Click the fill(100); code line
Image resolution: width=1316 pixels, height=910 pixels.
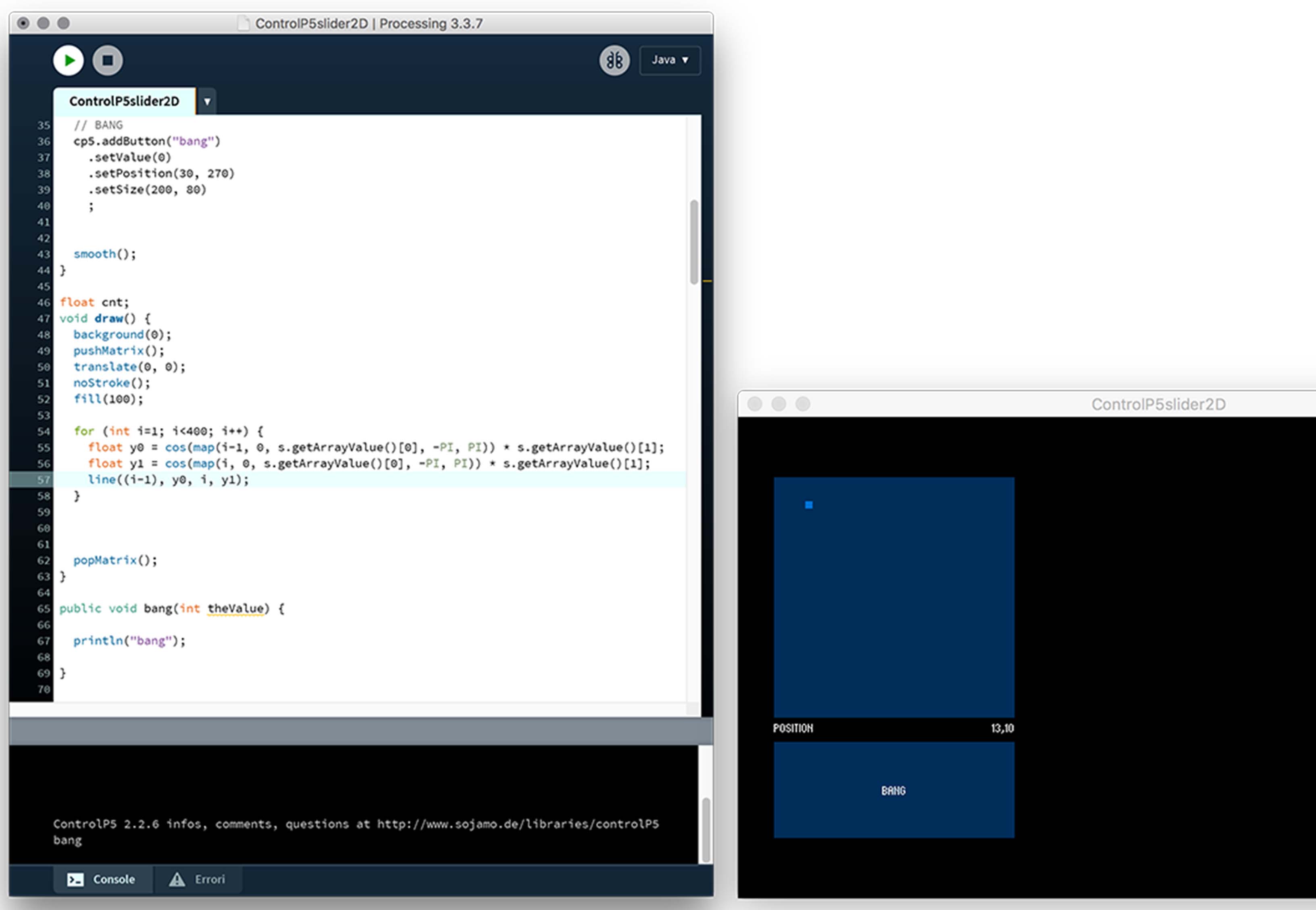point(108,399)
